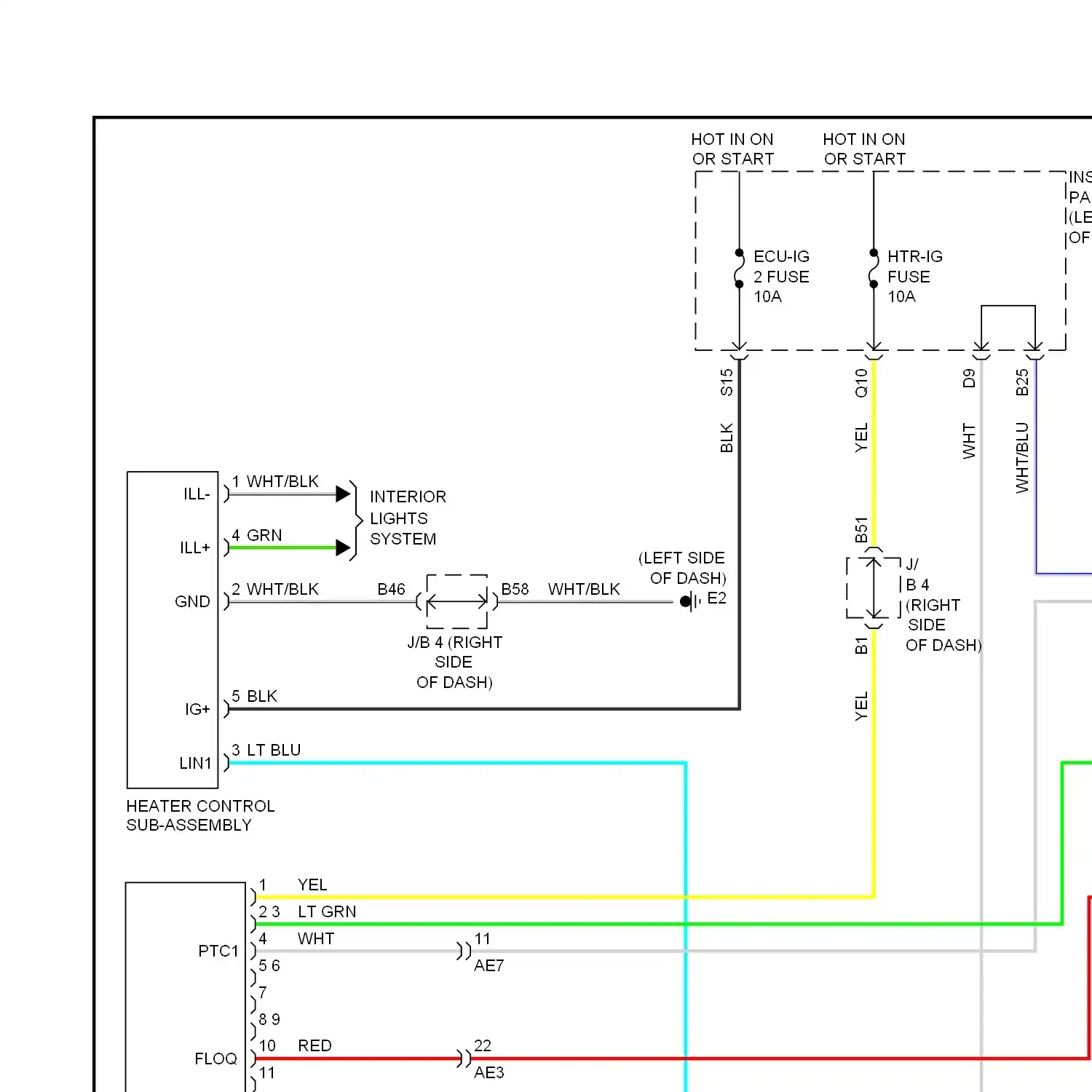Select the dashed junction box between B46 and B58

pos(456,601)
